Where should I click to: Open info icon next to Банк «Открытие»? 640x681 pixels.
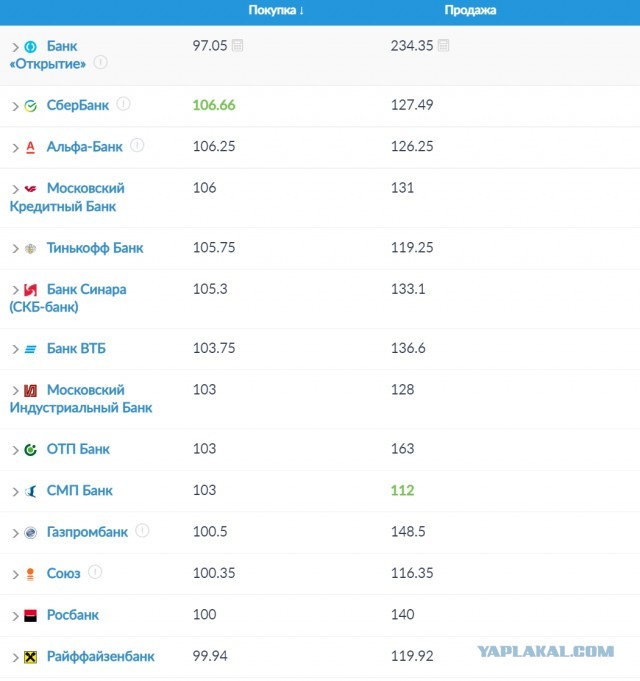[101, 63]
